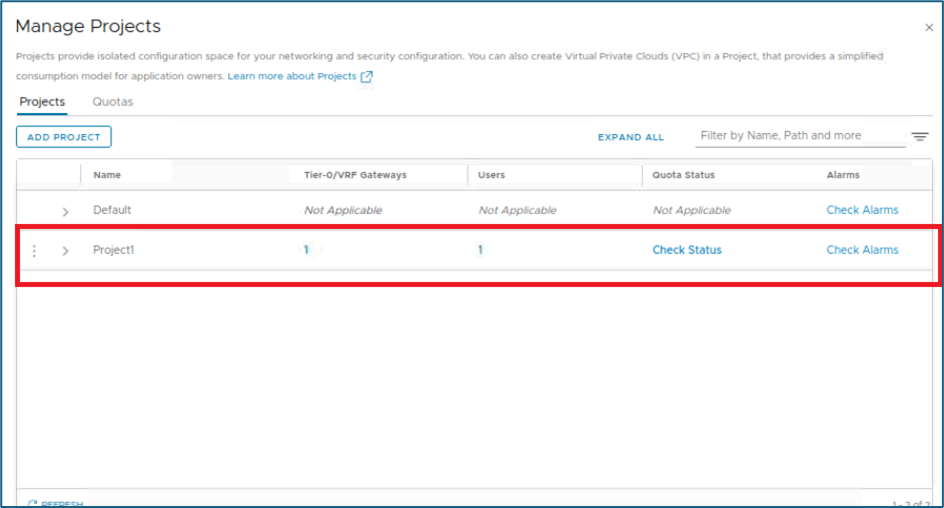Close the Manage Projects dialog

point(929,28)
